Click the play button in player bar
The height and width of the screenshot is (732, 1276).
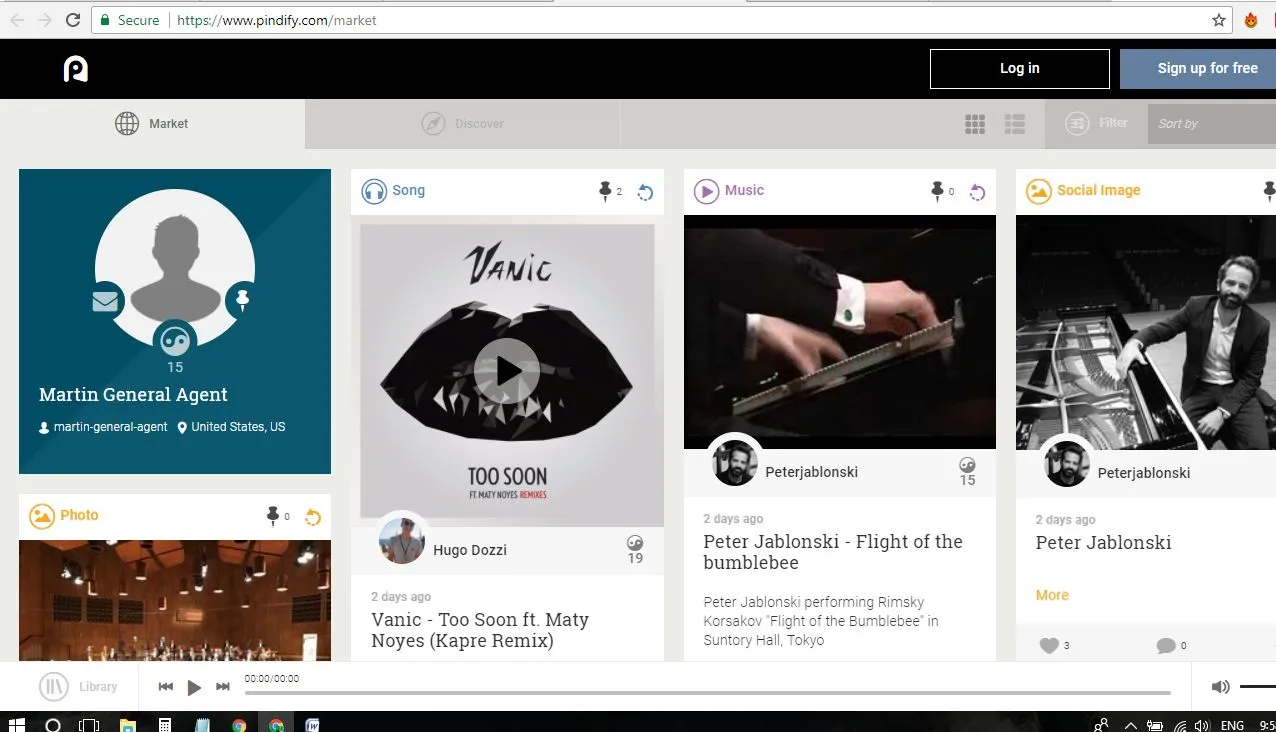click(x=195, y=687)
